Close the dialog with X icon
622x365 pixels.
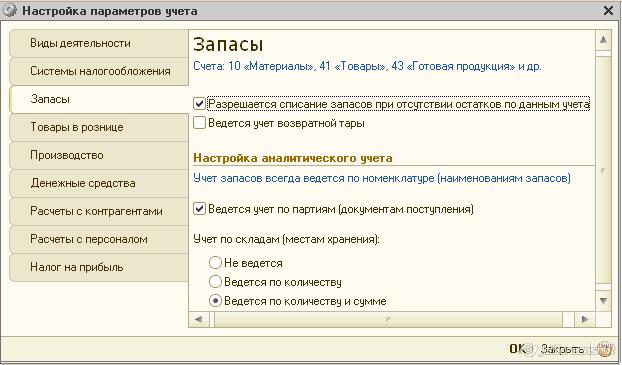point(608,10)
